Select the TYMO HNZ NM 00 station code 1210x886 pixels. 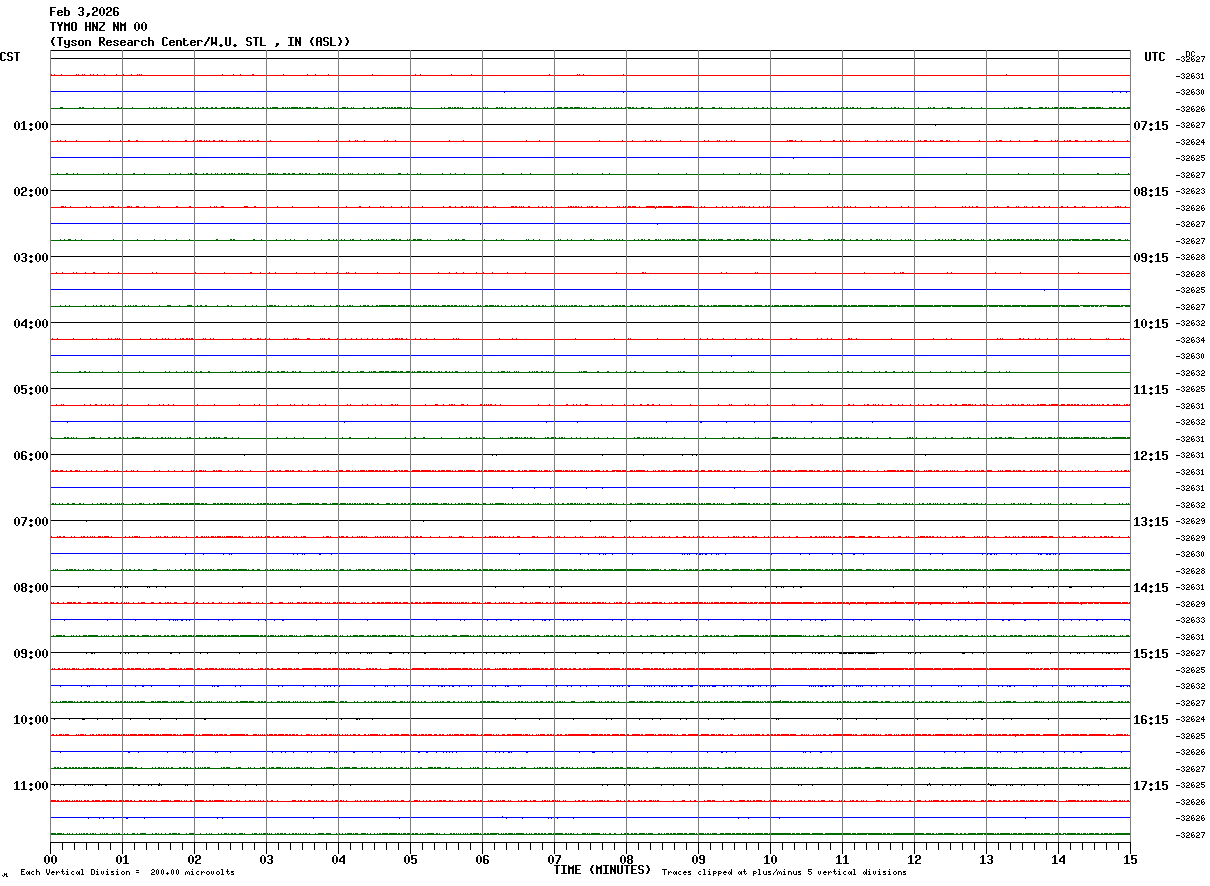pos(98,27)
